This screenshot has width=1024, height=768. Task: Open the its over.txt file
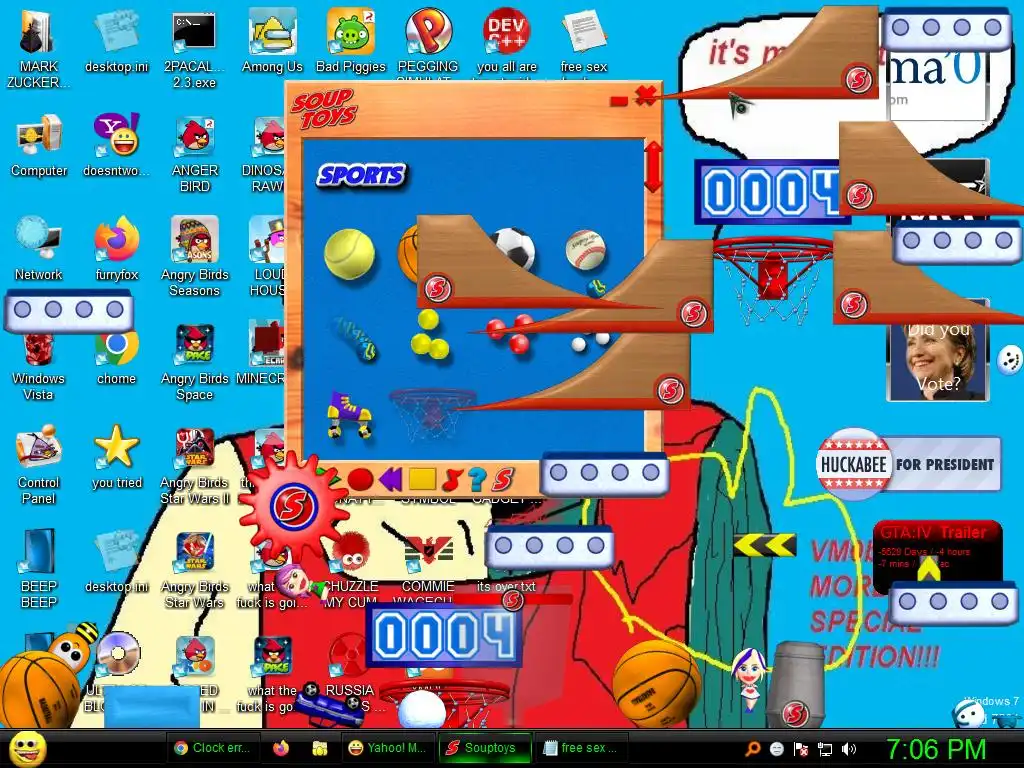[x=506, y=586]
